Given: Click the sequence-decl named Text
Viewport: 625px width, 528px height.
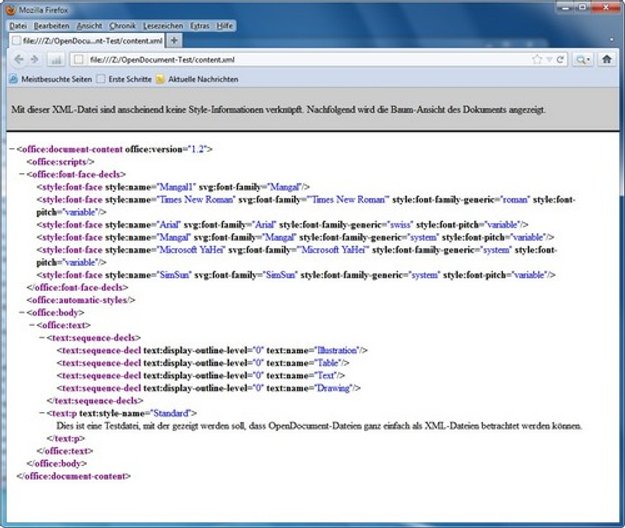Looking at the screenshot, I should [x=200, y=375].
